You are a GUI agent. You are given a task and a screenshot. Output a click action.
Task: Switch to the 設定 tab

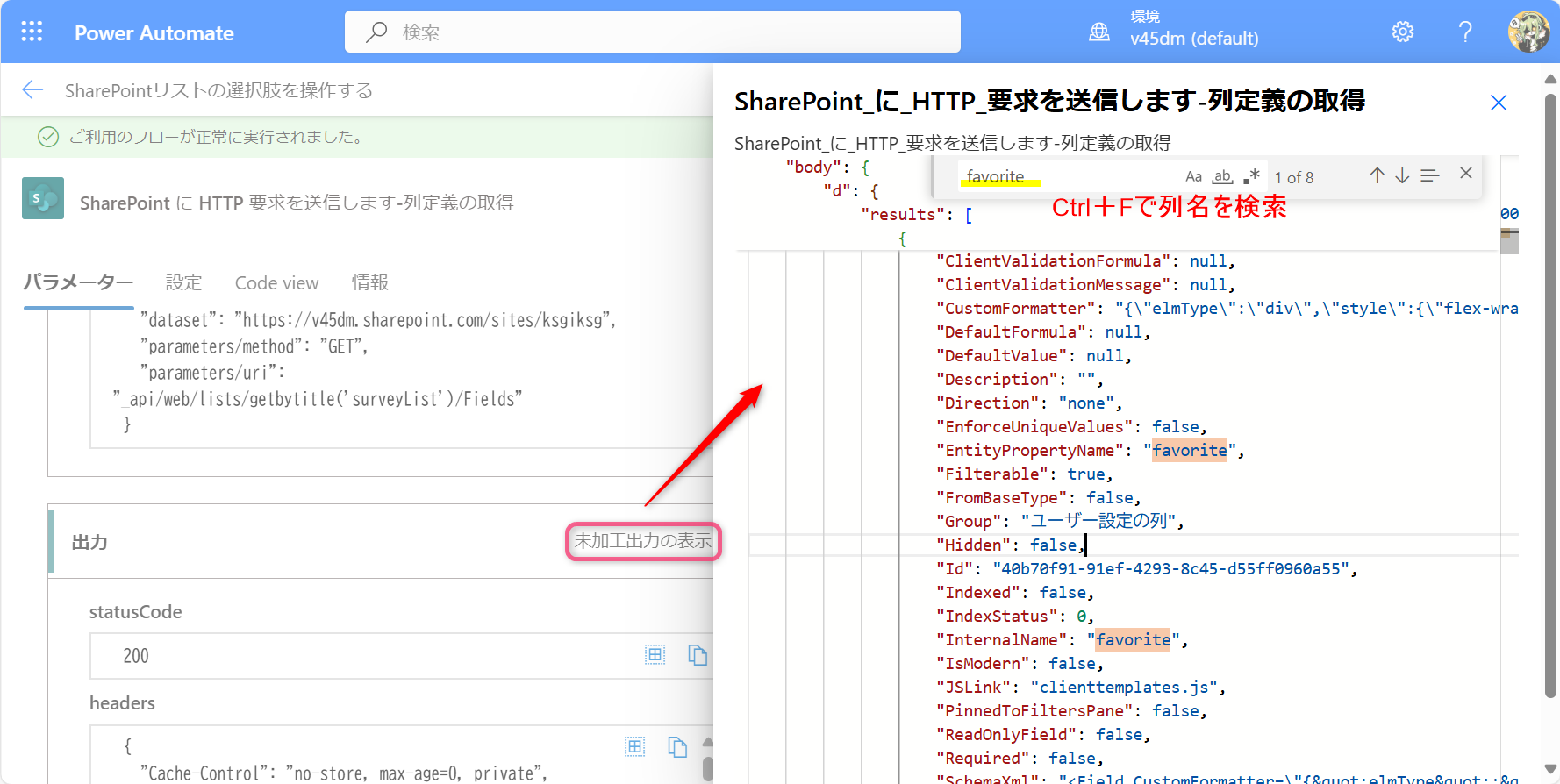coord(183,282)
